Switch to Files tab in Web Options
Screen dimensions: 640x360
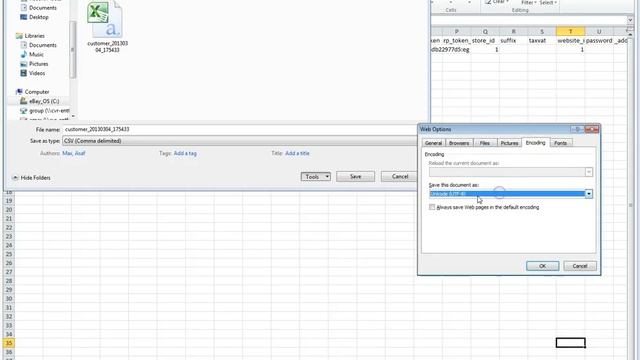click(484, 143)
